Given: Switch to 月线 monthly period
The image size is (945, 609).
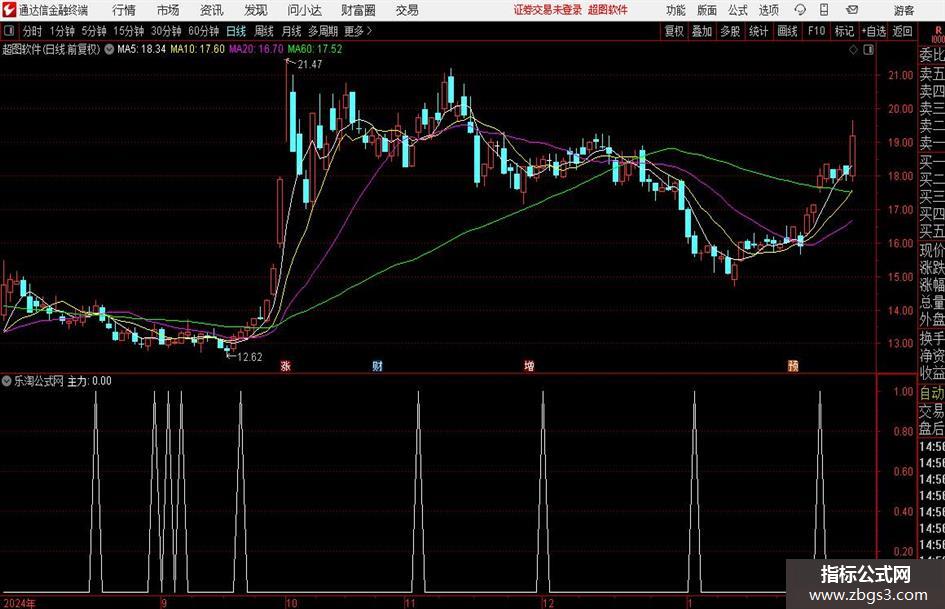Looking at the screenshot, I should click(292, 31).
